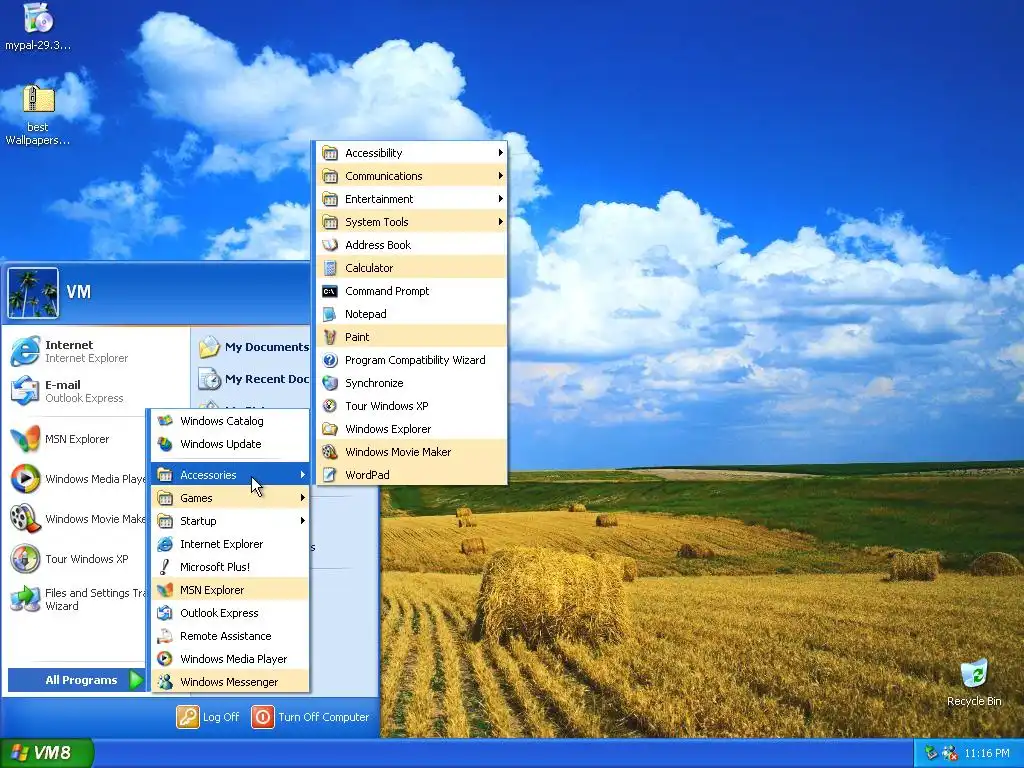Viewport: 1024px width, 768px height.
Task: Expand the Accessories submenu arrow
Action: coord(302,475)
